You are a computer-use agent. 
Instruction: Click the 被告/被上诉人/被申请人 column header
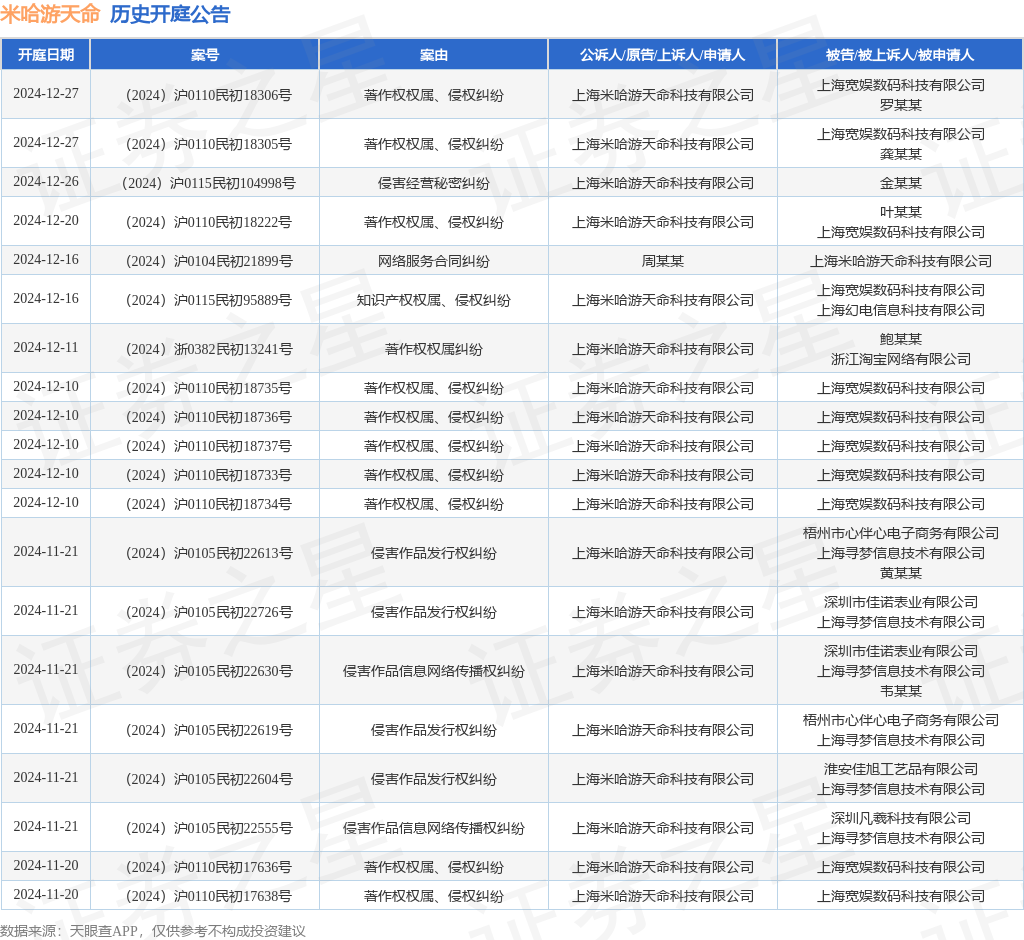click(900, 55)
